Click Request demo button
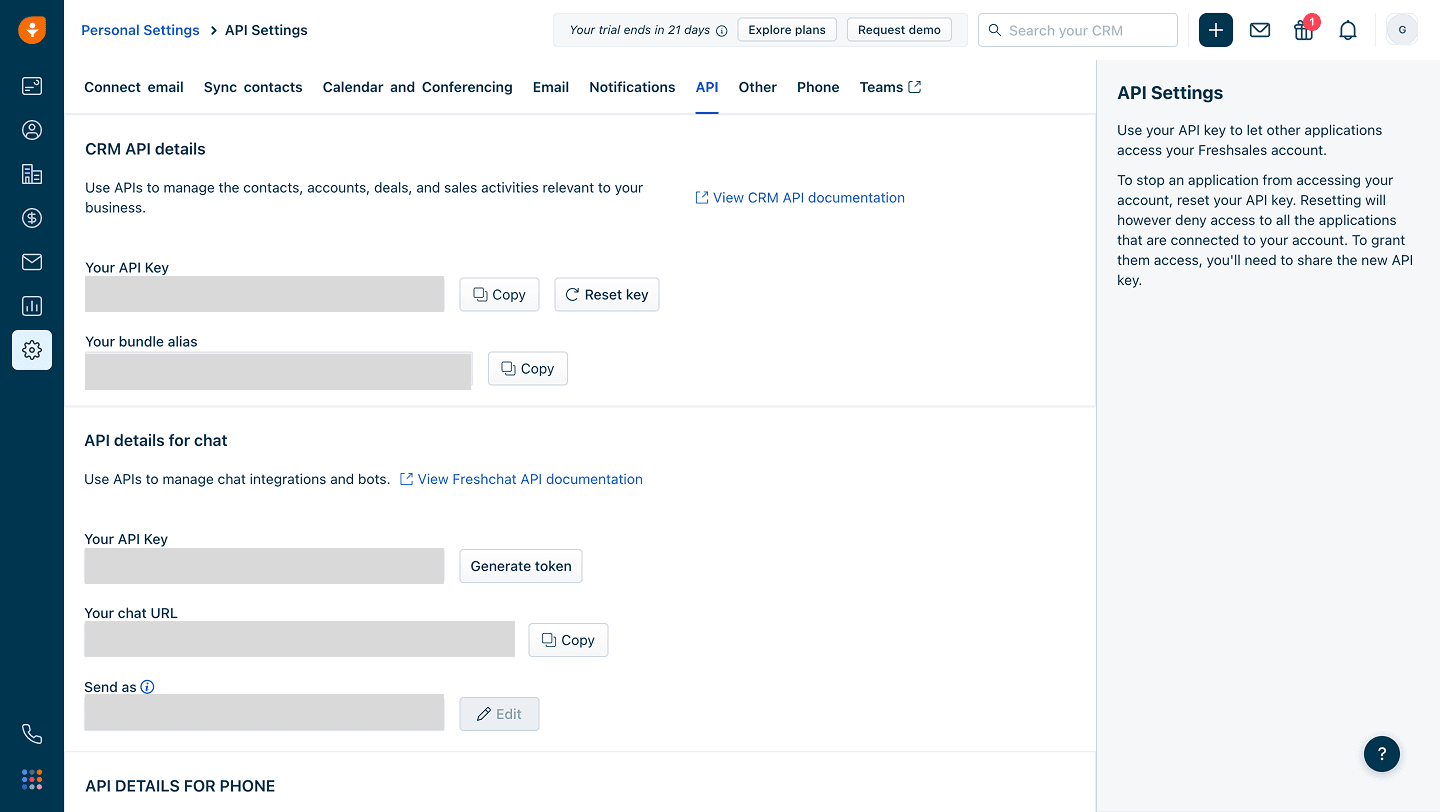The height and width of the screenshot is (812, 1440). tap(899, 30)
